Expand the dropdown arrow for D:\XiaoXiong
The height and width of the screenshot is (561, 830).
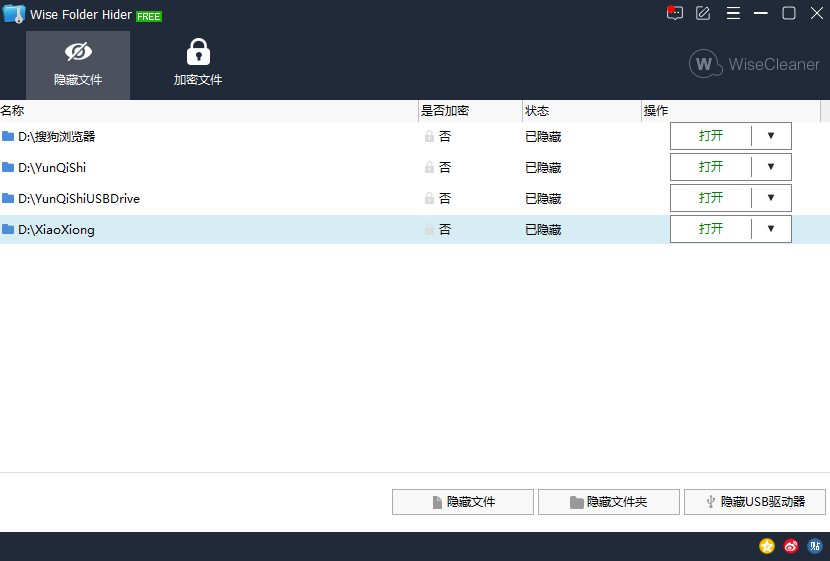point(771,229)
